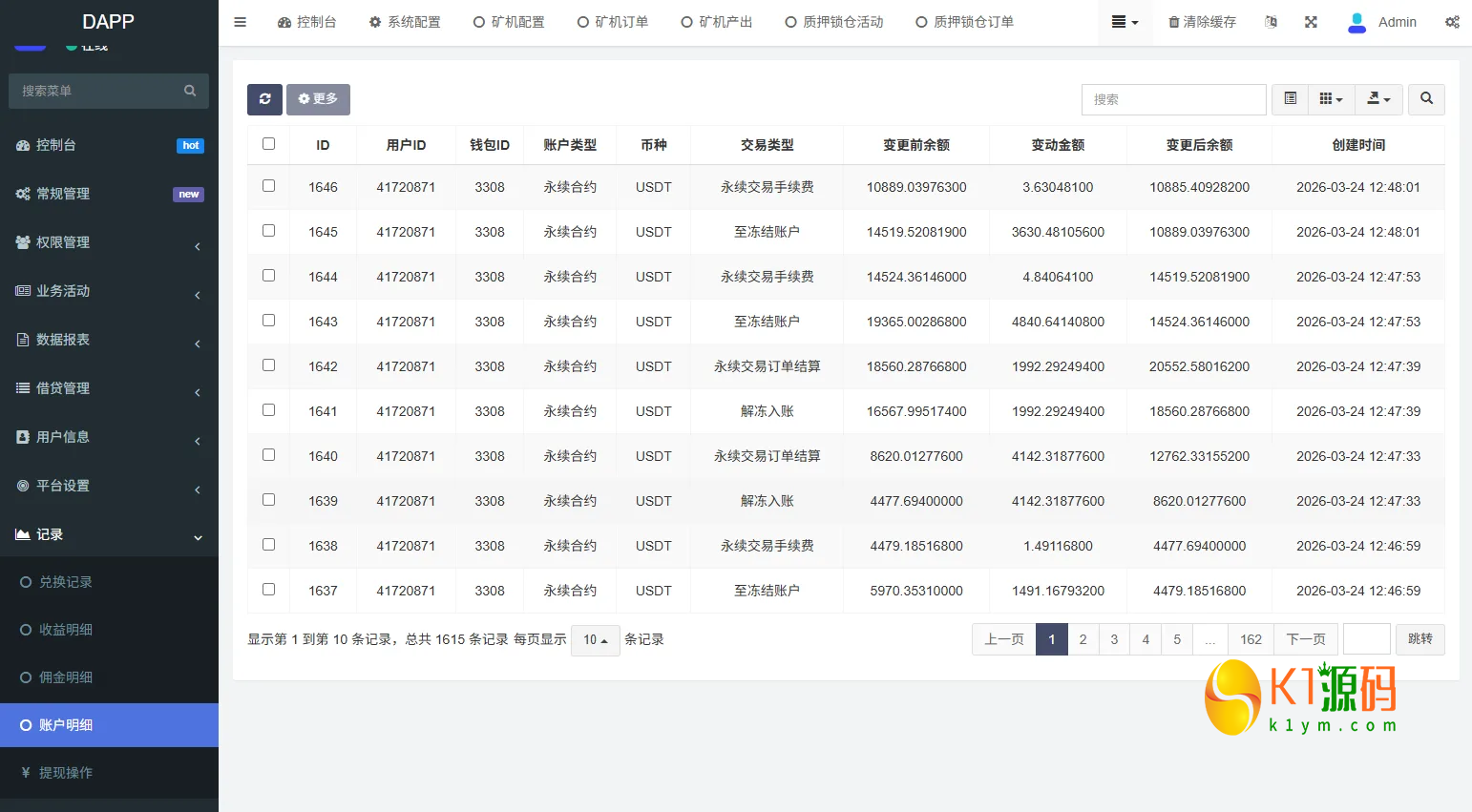Screen dimensions: 1472x812
Task: Click the 借贷管理 list icon in sidebar
Action: pos(23,388)
